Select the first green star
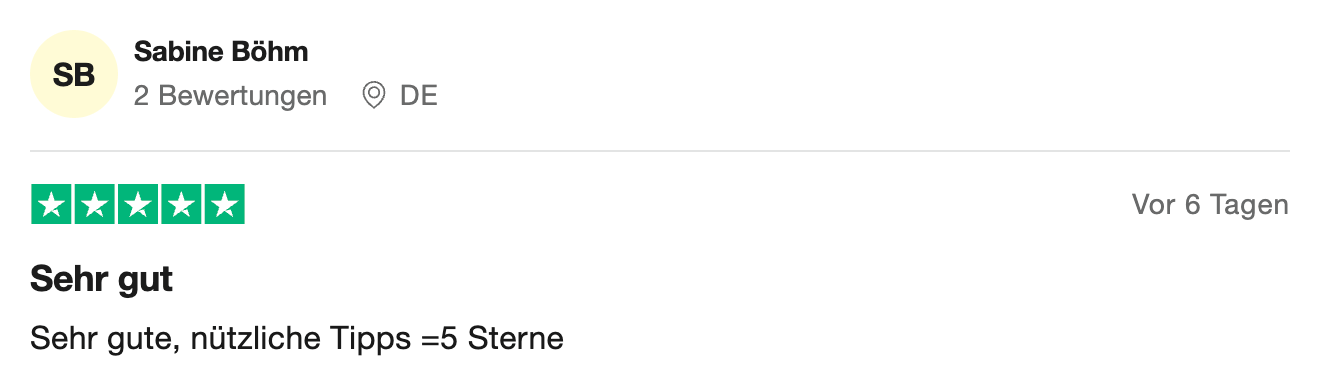Image resolution: width=1318 pixels, height=388 pixels. point(51,205)
